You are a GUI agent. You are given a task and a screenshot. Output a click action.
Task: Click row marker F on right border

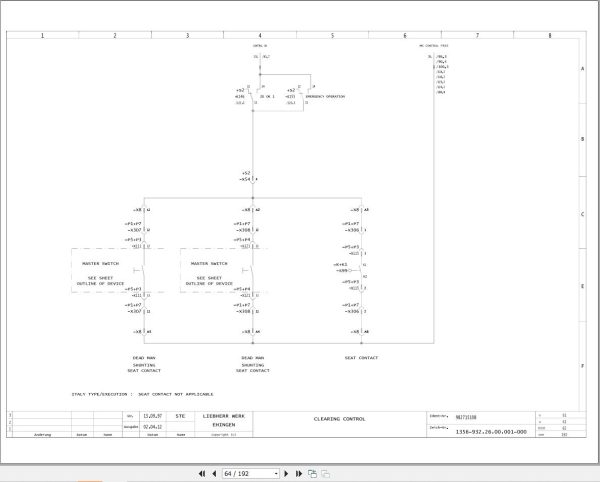582,366
